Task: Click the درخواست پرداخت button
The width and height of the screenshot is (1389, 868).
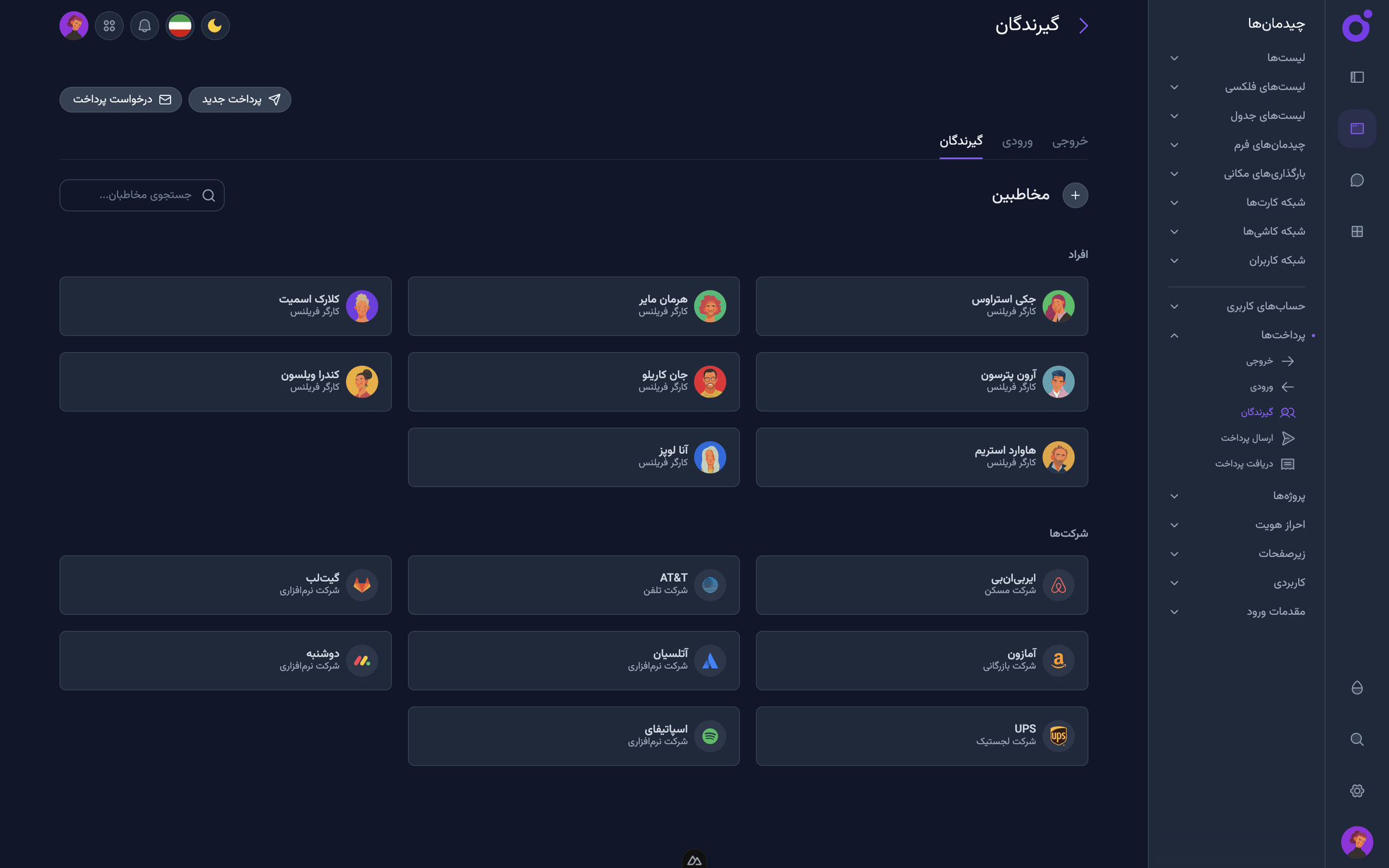Action: click(121, 100)
